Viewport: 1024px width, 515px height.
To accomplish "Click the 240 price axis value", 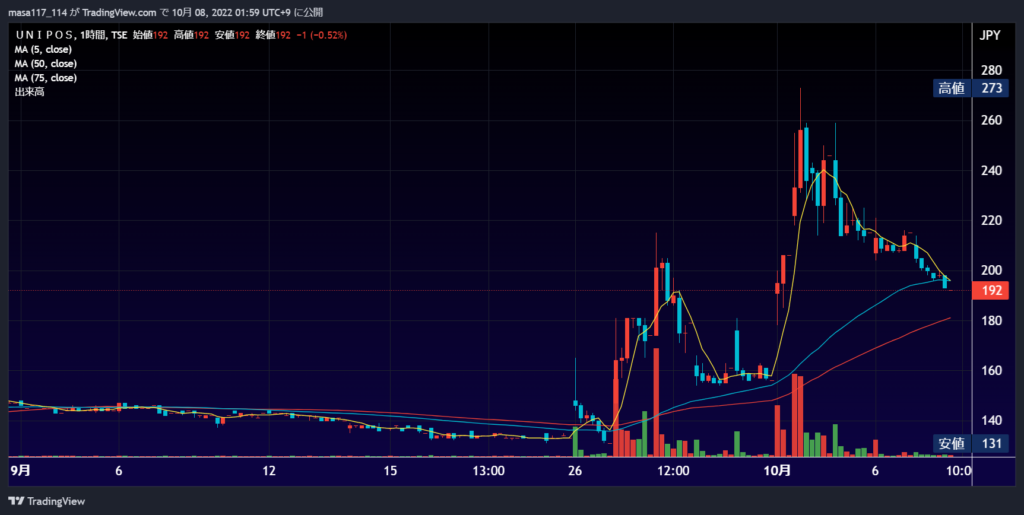I will [x=991, y=170].
